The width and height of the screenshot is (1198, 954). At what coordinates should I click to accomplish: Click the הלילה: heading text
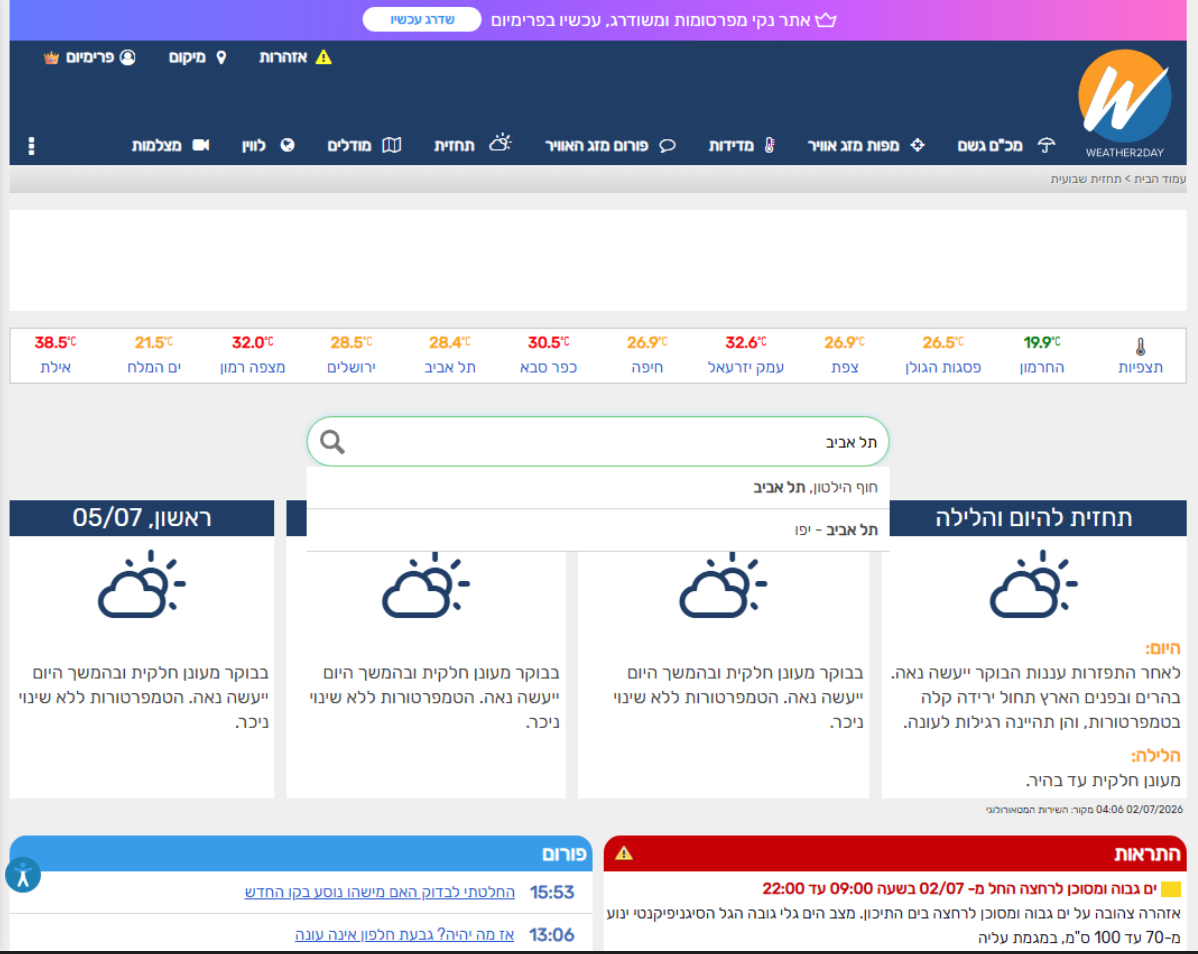tap(1156, 755)
